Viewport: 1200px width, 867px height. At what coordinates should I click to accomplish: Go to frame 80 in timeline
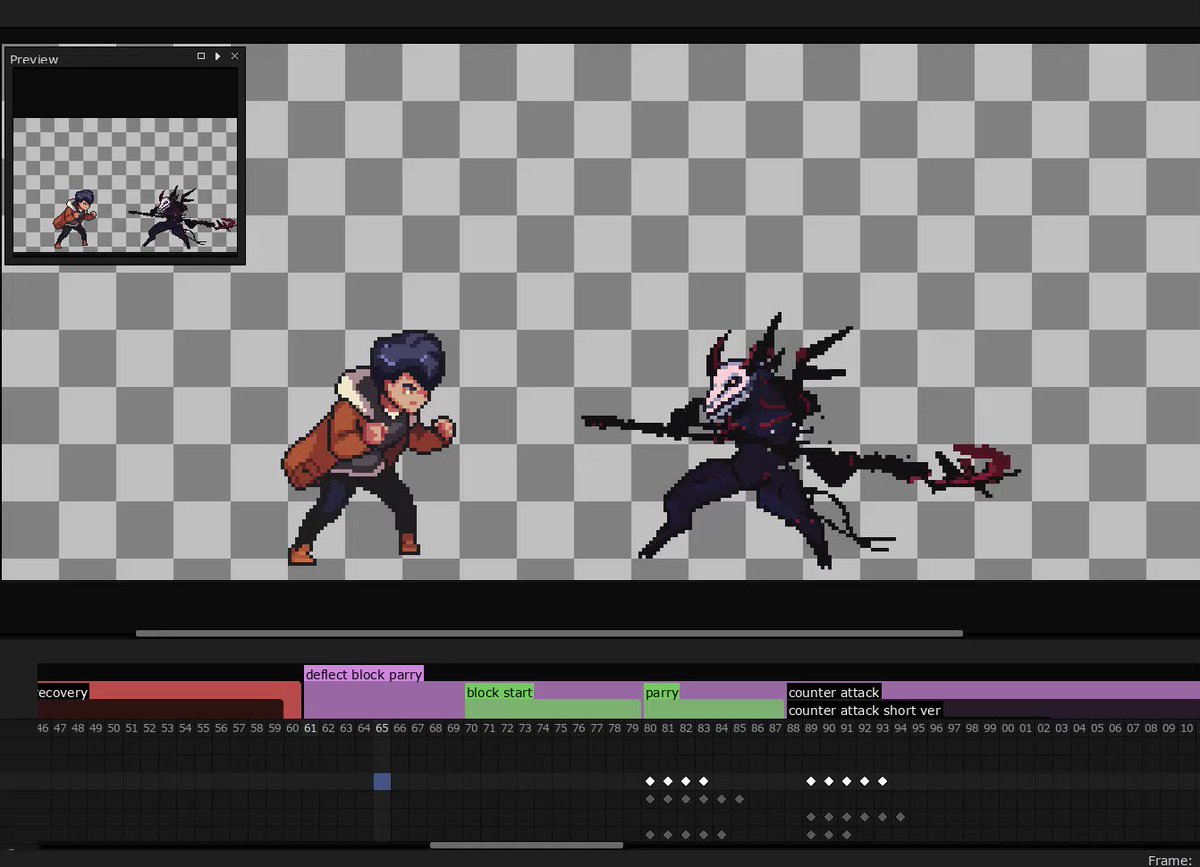tap(650, 728)
